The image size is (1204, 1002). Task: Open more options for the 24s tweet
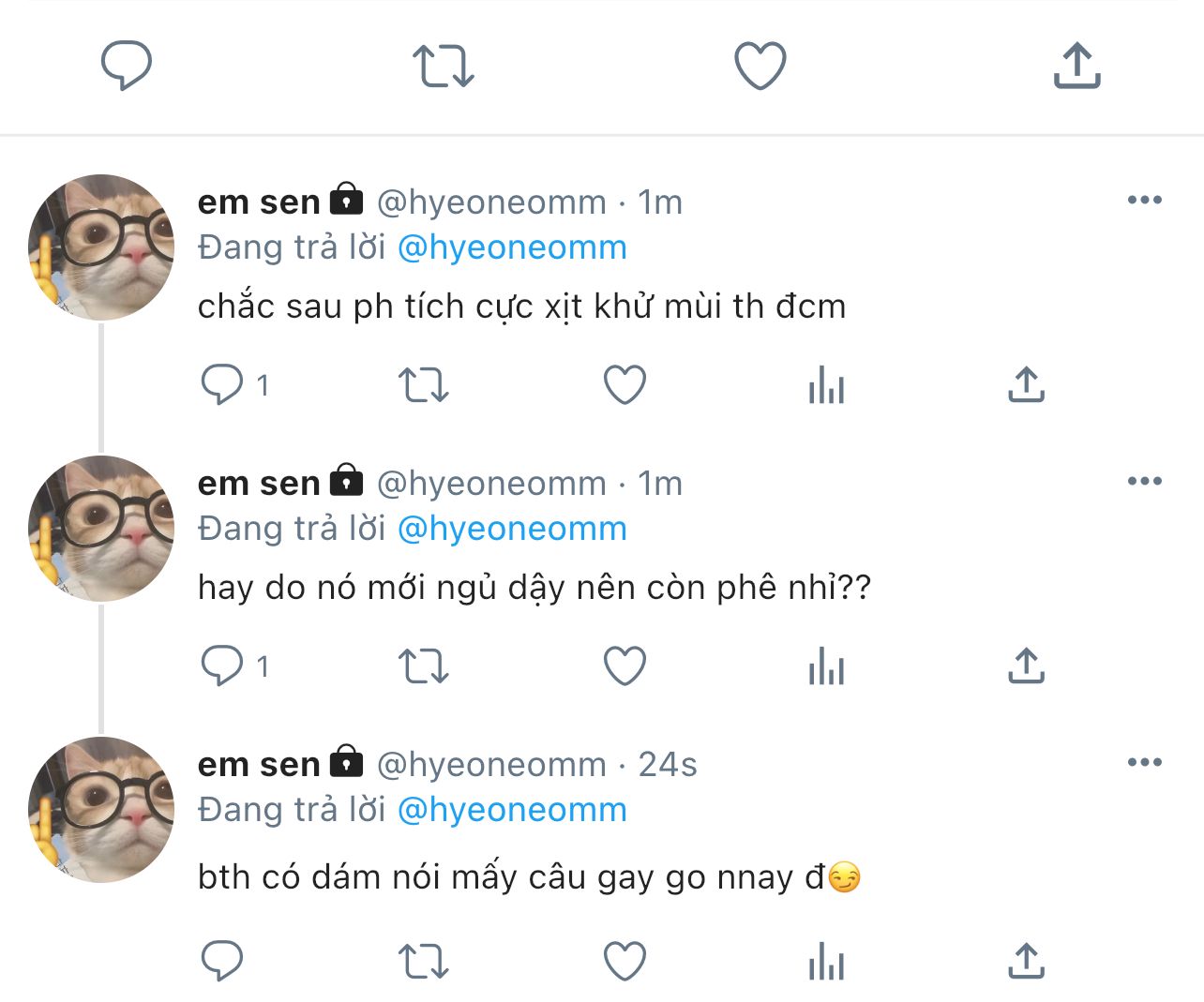point(1144,762)
